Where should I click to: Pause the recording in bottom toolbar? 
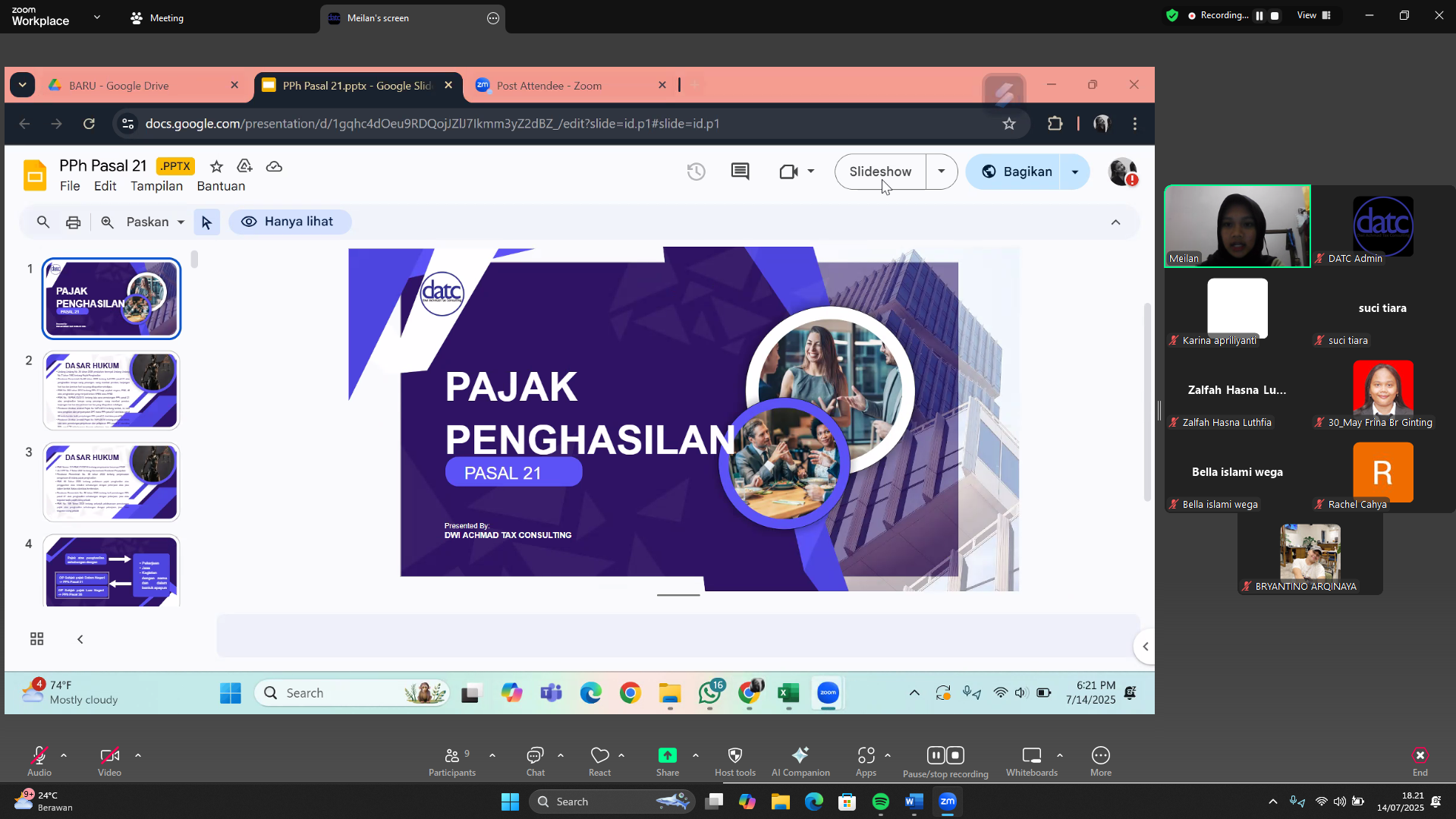[936, 755]
